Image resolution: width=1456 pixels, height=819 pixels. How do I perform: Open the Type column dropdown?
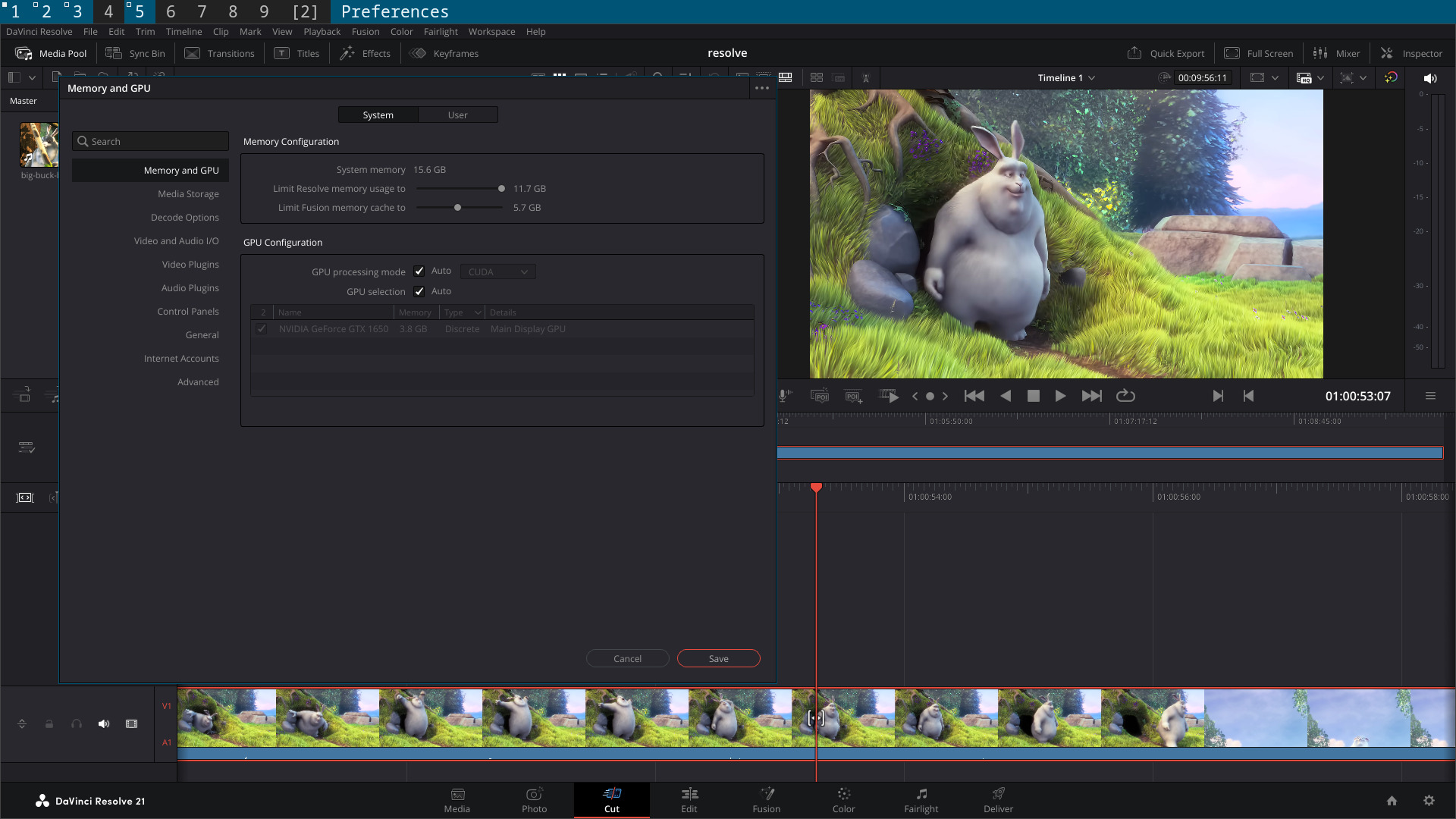pos(478,312)
